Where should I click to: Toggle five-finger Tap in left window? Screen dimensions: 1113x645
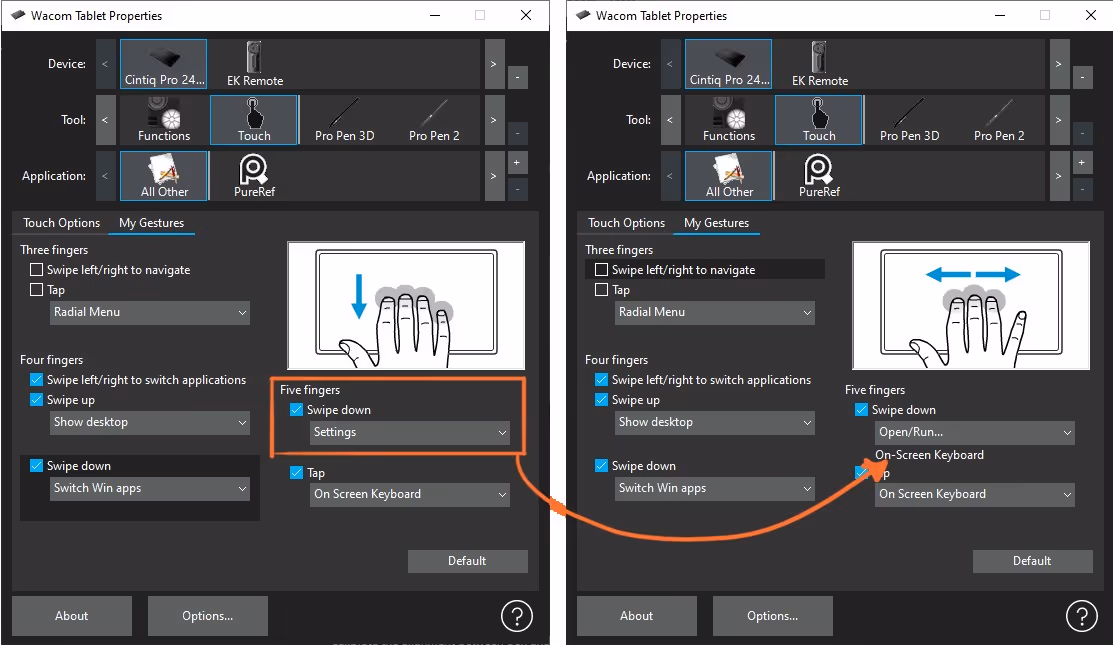297,473
